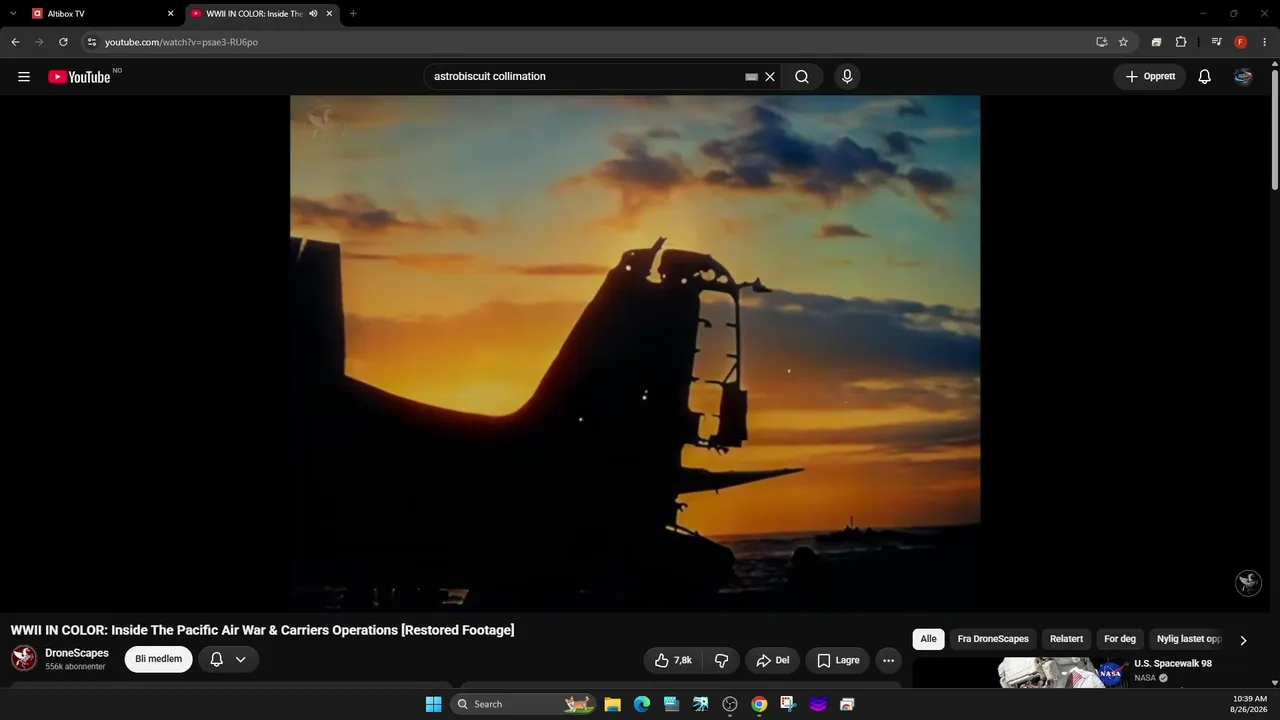The width and height of the screenshot is (1280, 720).
Task: Like the video with thumbs up
Action: coord(673,660)
